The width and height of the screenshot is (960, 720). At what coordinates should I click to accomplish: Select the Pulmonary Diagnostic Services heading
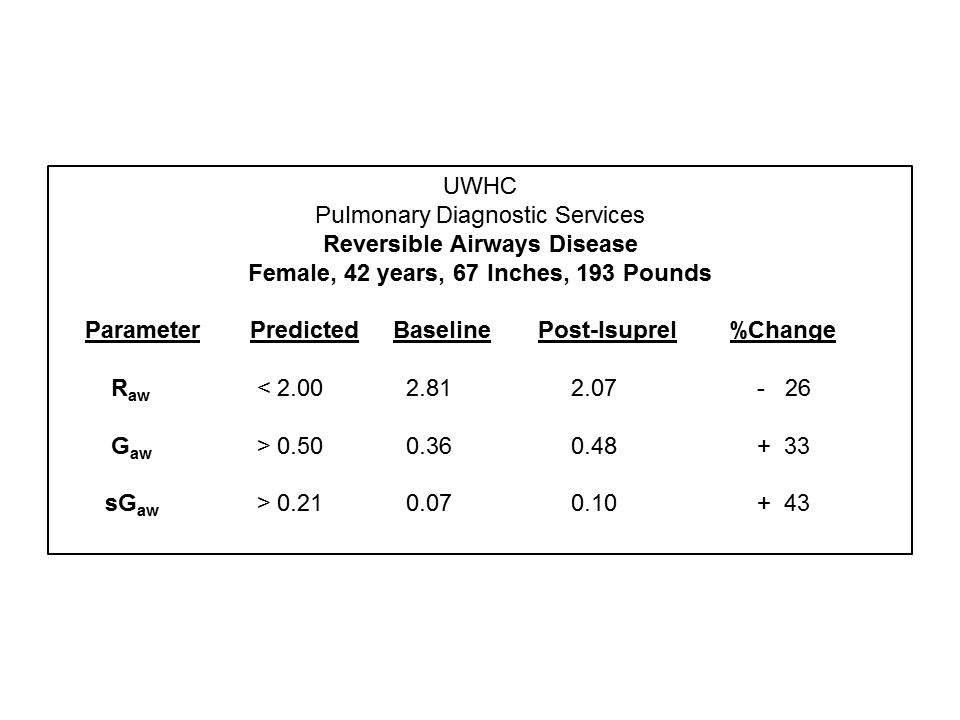479,215
